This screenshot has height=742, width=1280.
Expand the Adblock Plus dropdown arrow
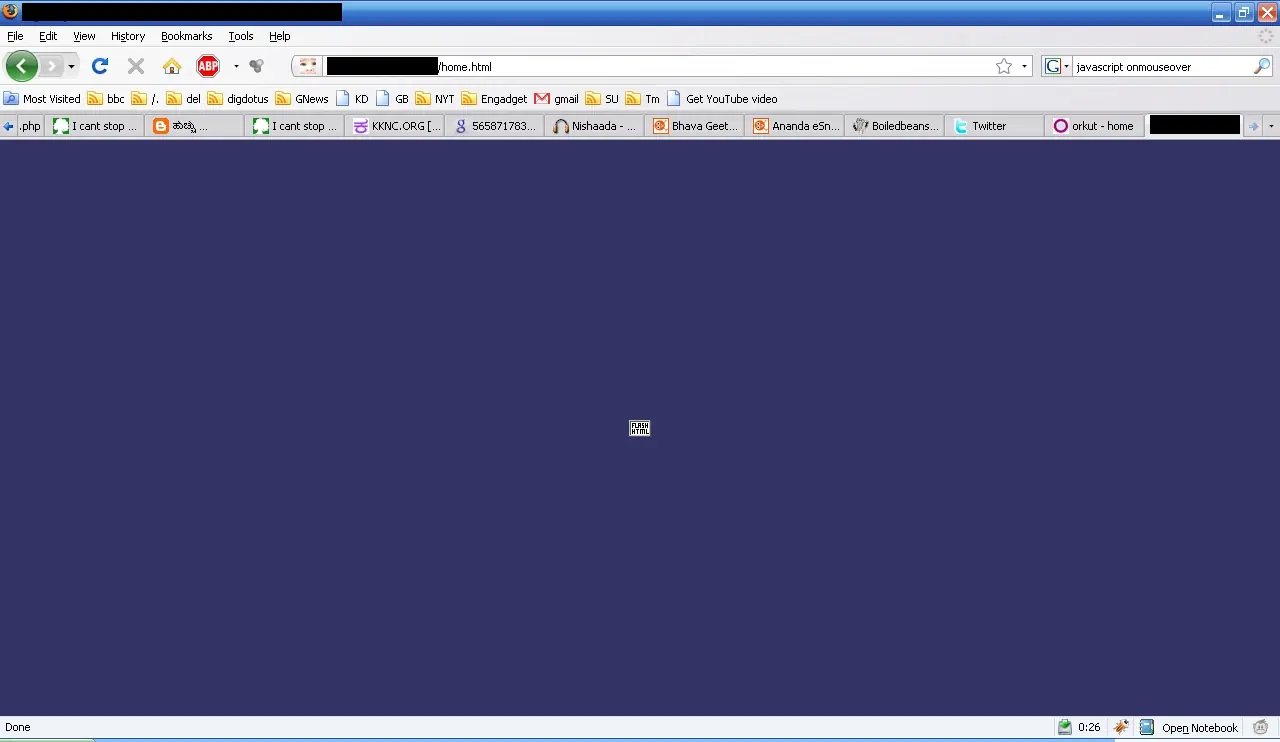pyautogui.click(x=236, y=67)
